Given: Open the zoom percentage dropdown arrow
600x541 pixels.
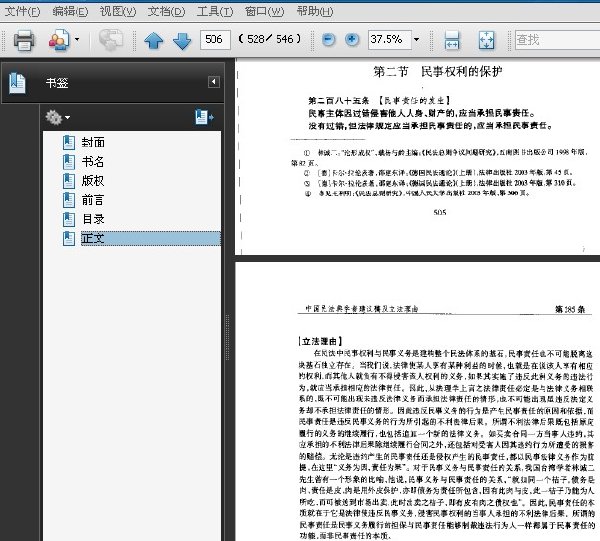Looking at the screenshot, I should tap(416, 39).
